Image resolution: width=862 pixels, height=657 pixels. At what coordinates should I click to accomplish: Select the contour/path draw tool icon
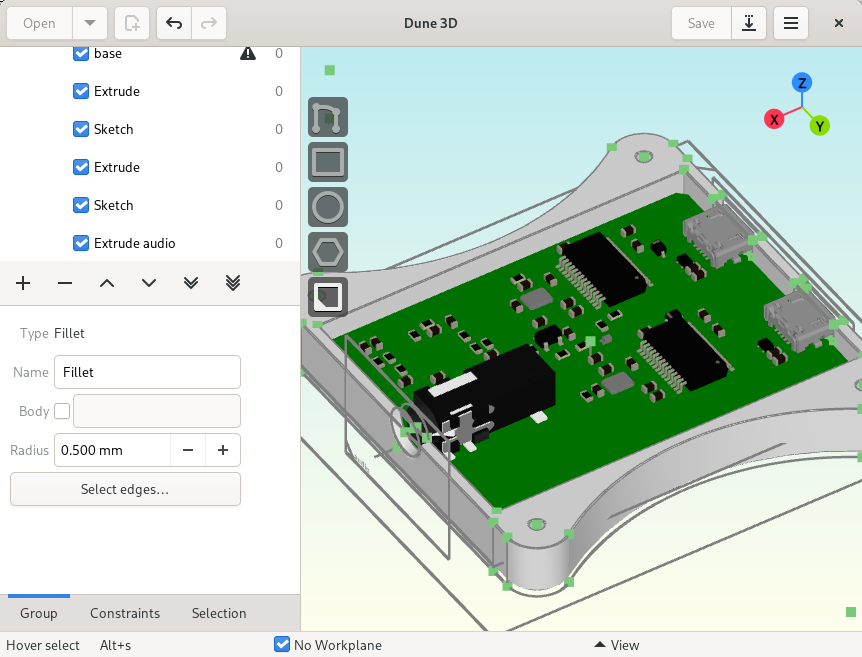pos(328,117)
